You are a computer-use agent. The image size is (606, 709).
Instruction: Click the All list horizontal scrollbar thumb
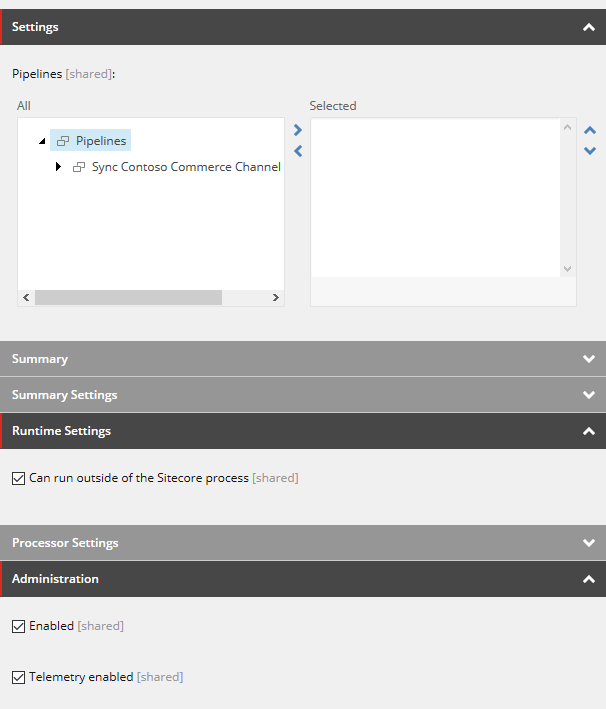pos(128,298)
